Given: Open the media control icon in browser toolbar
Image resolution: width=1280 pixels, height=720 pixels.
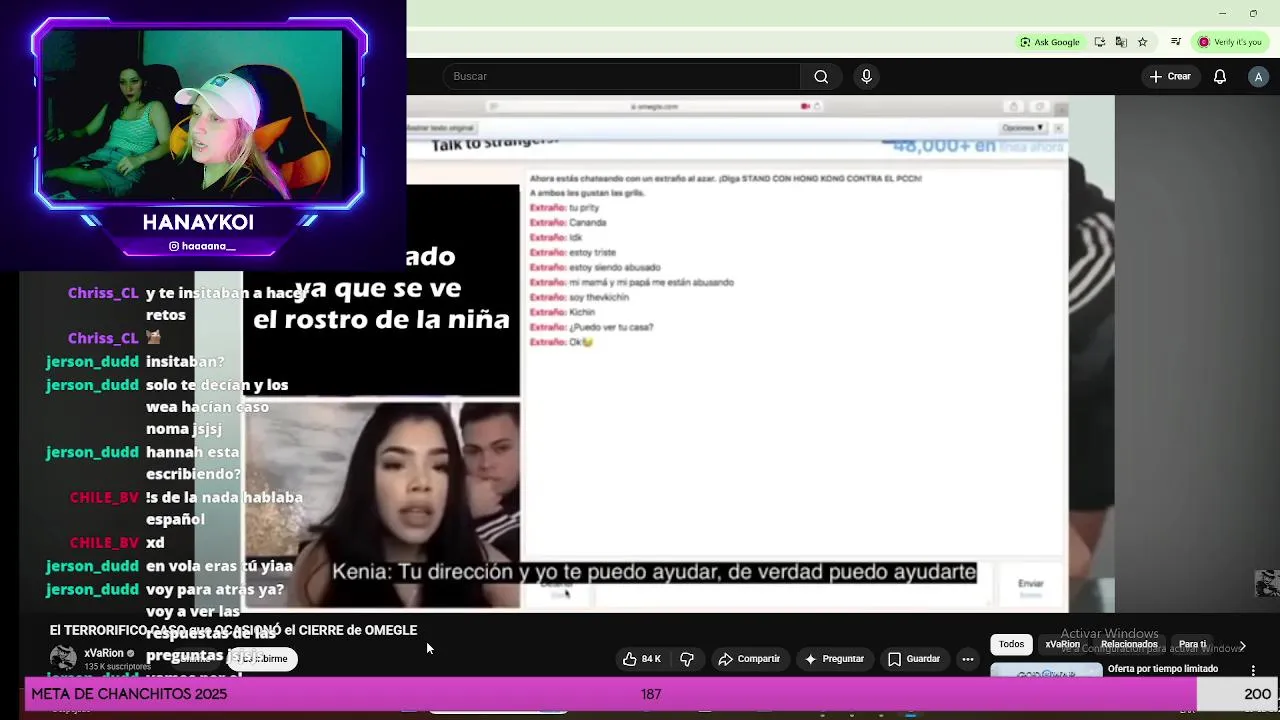Looking at the screenshot, I should click(x=1176, y=42).
